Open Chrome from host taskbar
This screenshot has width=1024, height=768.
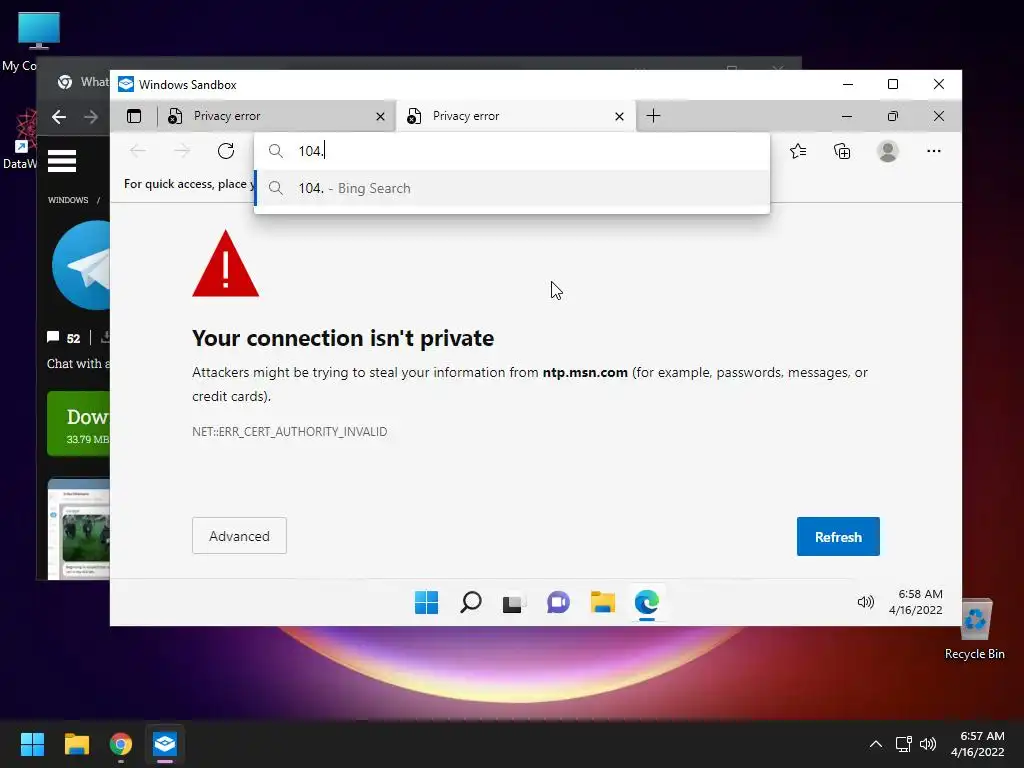[x=121, y=744]
